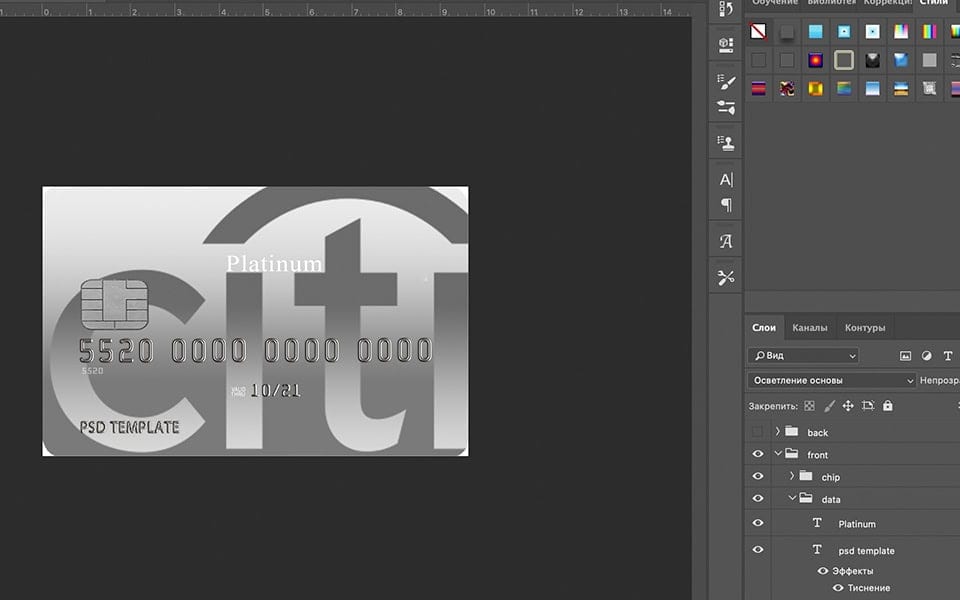
Task: Switch to the Каналы tab
Action: (x=809, y=328)
